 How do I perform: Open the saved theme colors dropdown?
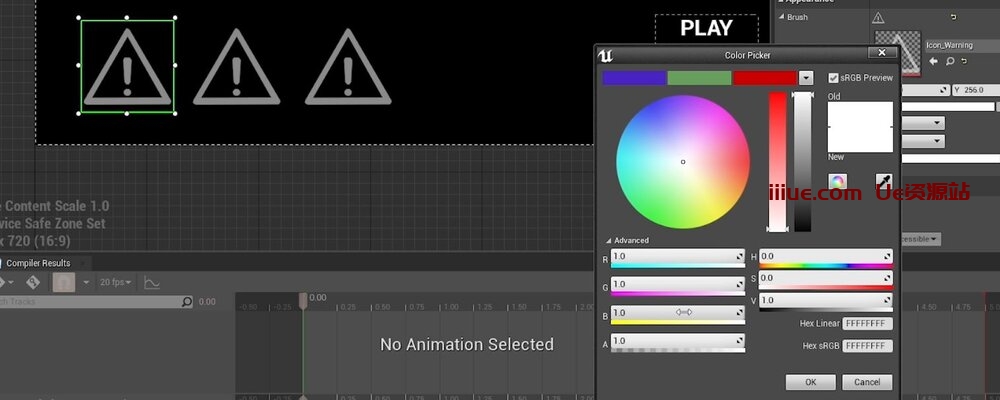[806, 77]
